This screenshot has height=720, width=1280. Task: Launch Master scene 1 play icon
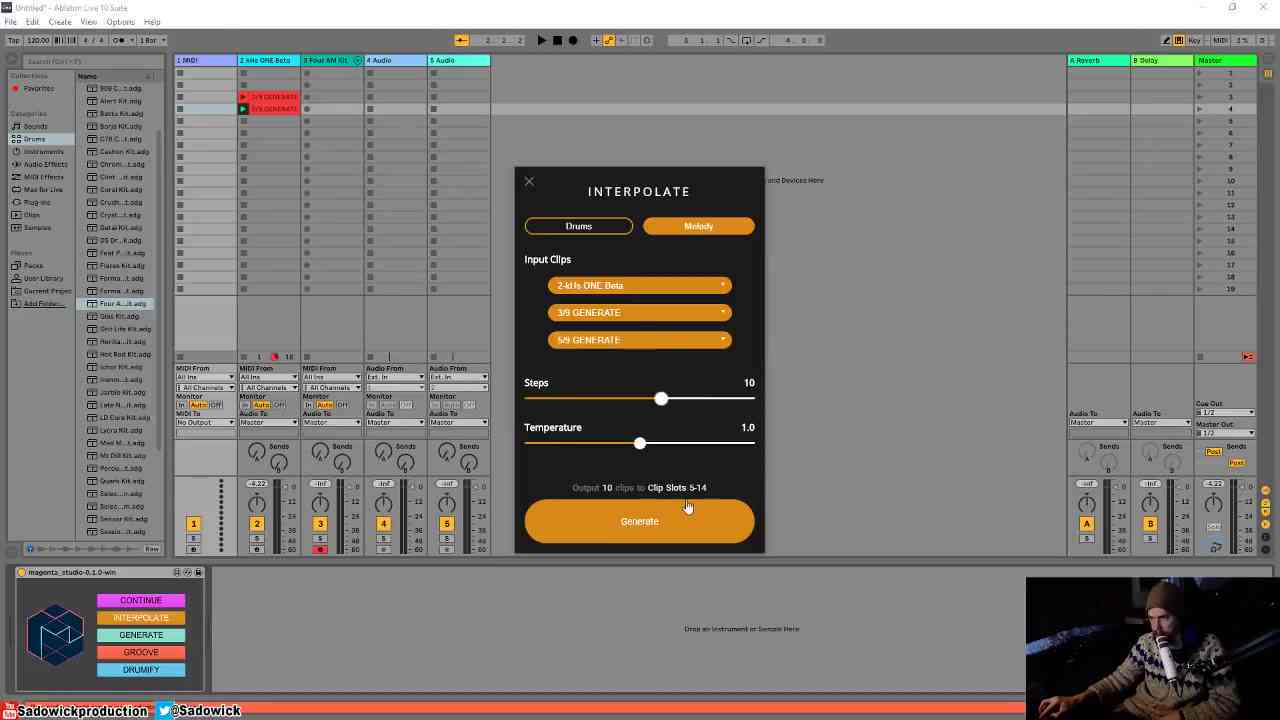(x=1201, y=73)
